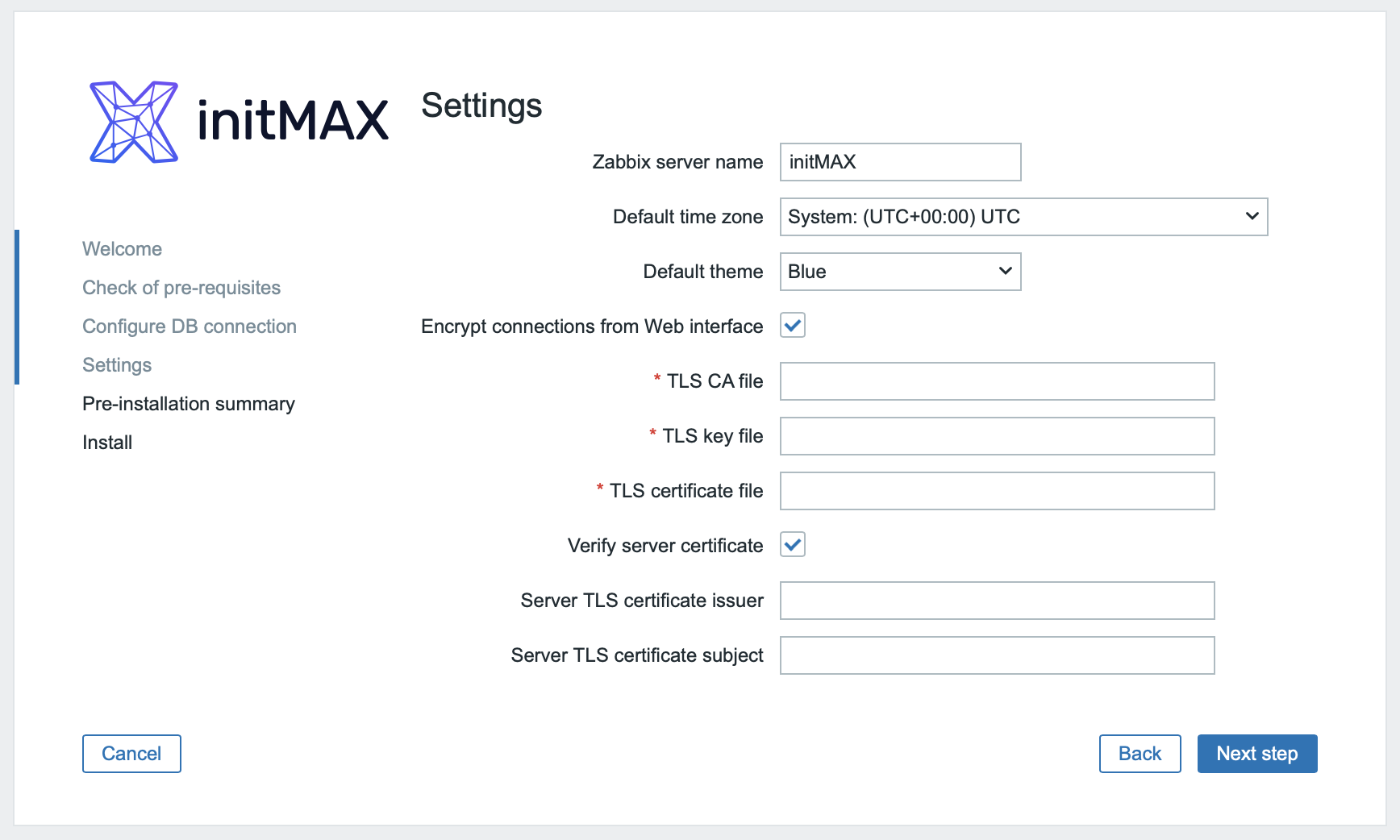This screenshot has height=840, width=1400.
Task: Focus the Zabbix server name field
Action: pos(900,162)
